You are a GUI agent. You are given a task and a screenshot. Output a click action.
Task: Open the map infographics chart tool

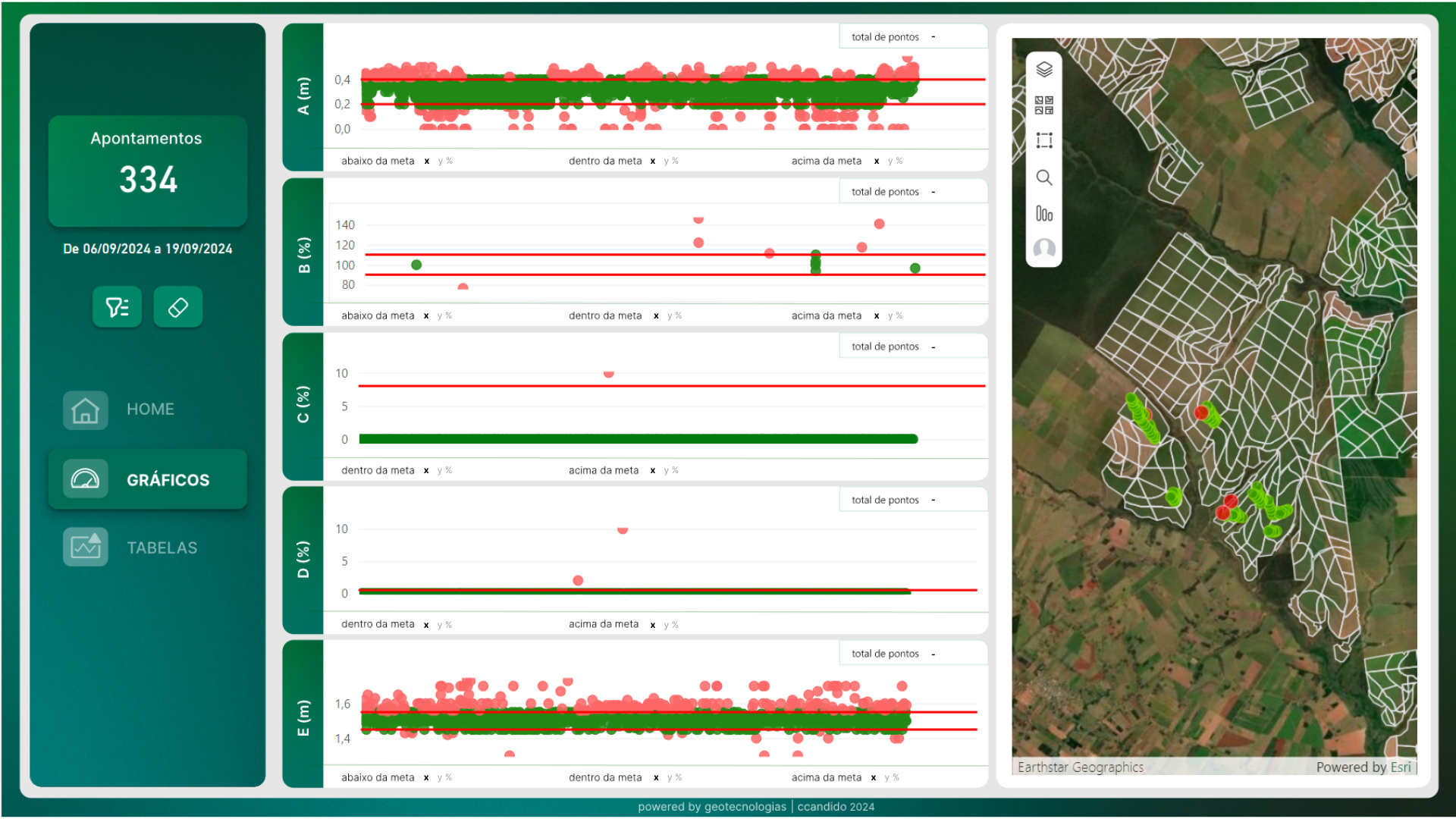(1044, 214)
